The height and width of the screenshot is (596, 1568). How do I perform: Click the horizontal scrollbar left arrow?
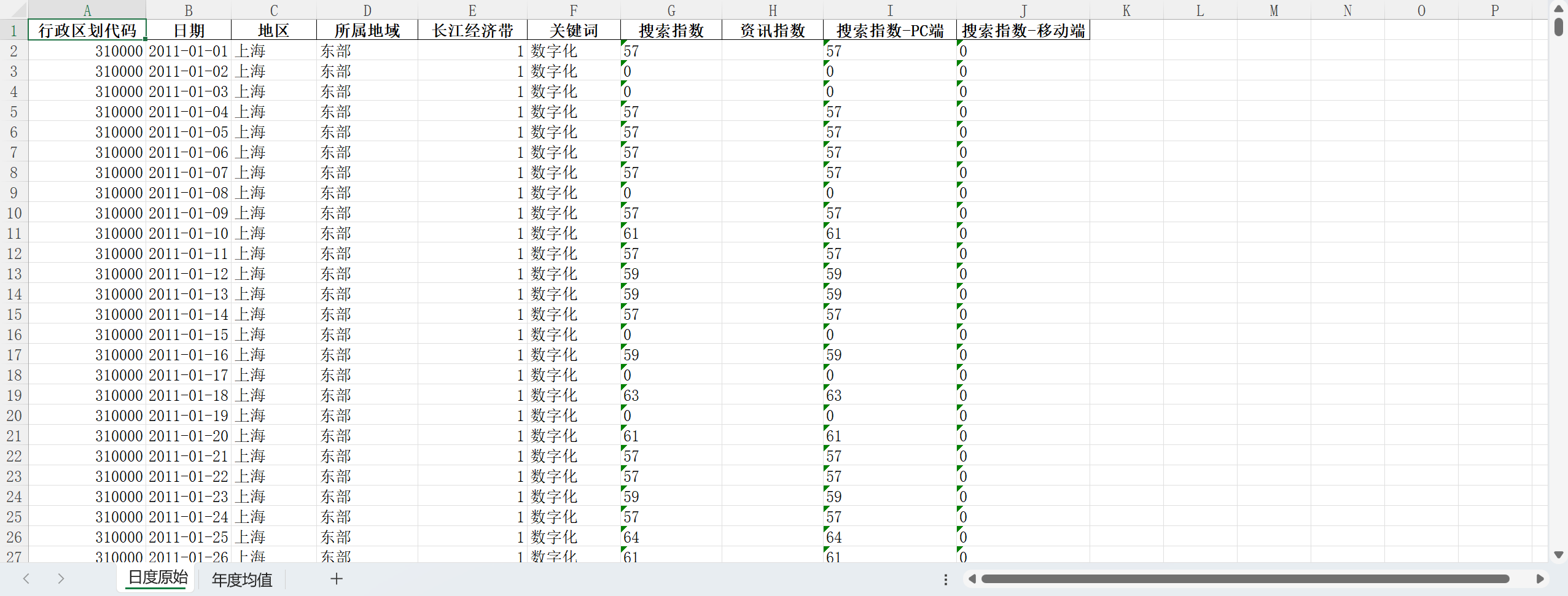coord(972,579)
